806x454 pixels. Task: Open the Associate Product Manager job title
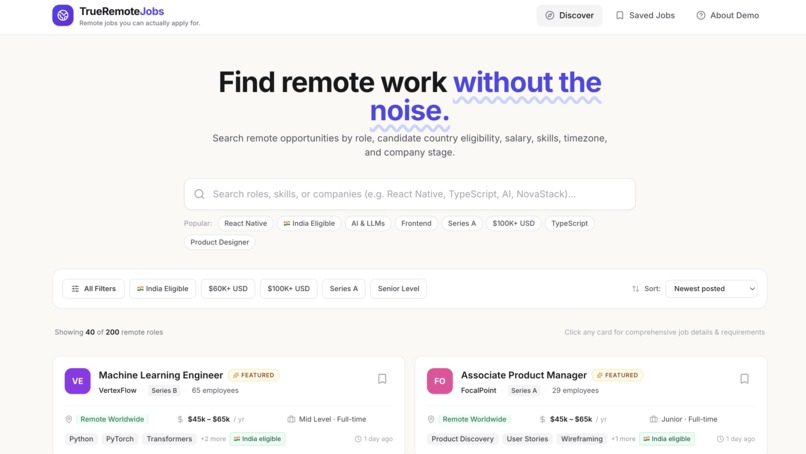pos(524,375)
